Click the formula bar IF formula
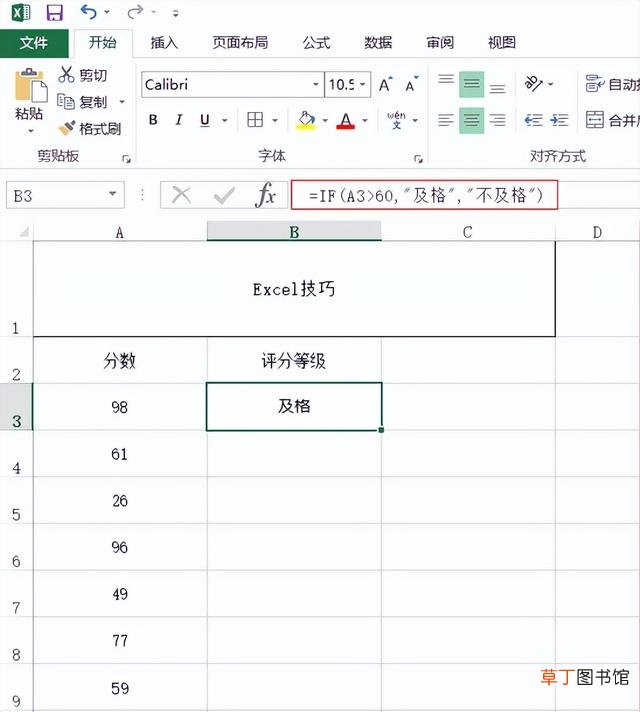 [426, 196]
